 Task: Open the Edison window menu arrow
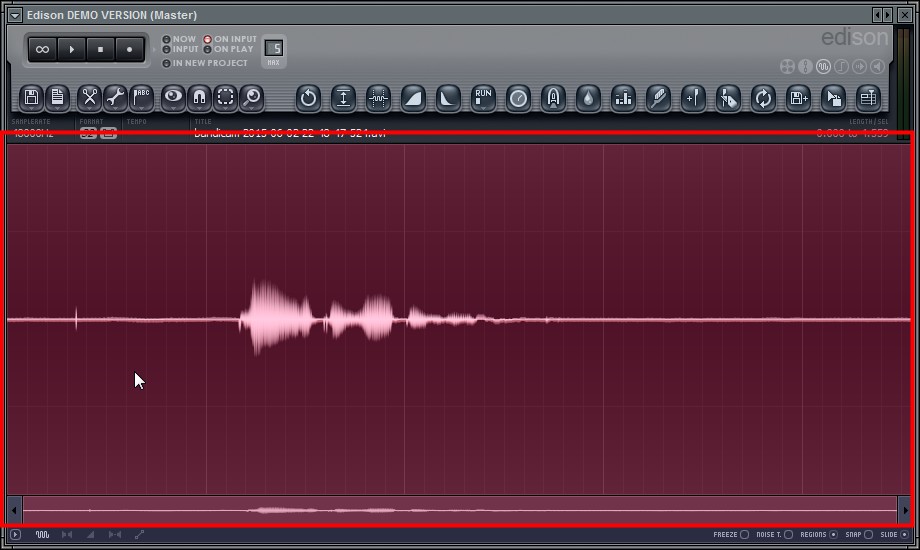click(x=14, y=15)
